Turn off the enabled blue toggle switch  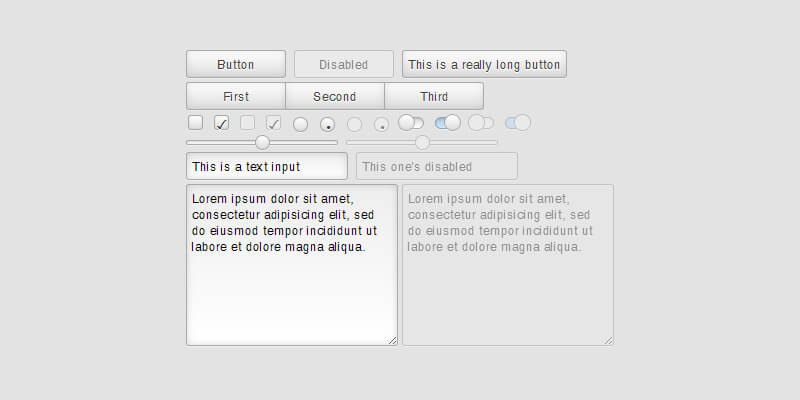pyautogui.click(x=447, y=123)
